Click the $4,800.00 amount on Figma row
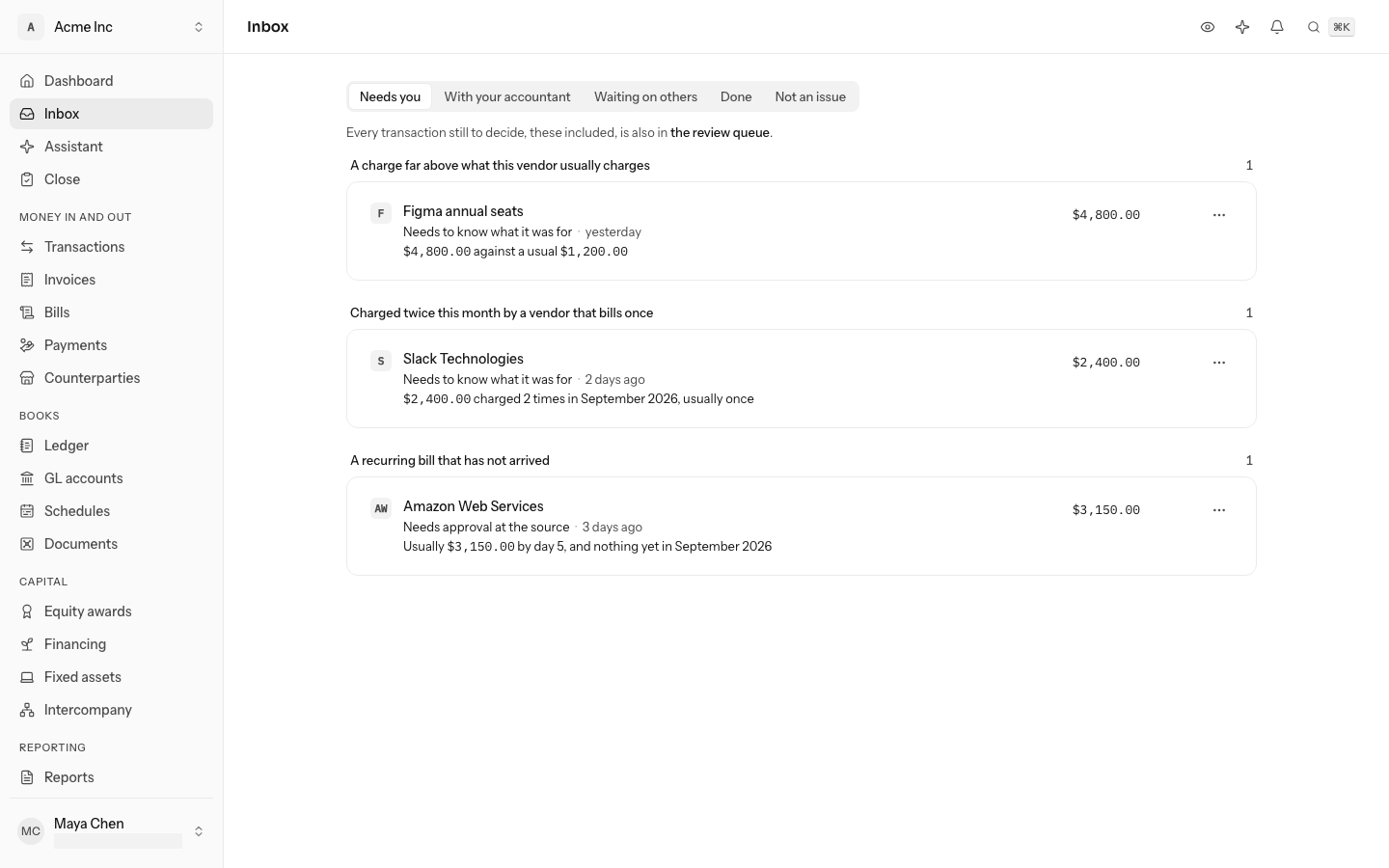The image size is (1389, 868). 1106,215
